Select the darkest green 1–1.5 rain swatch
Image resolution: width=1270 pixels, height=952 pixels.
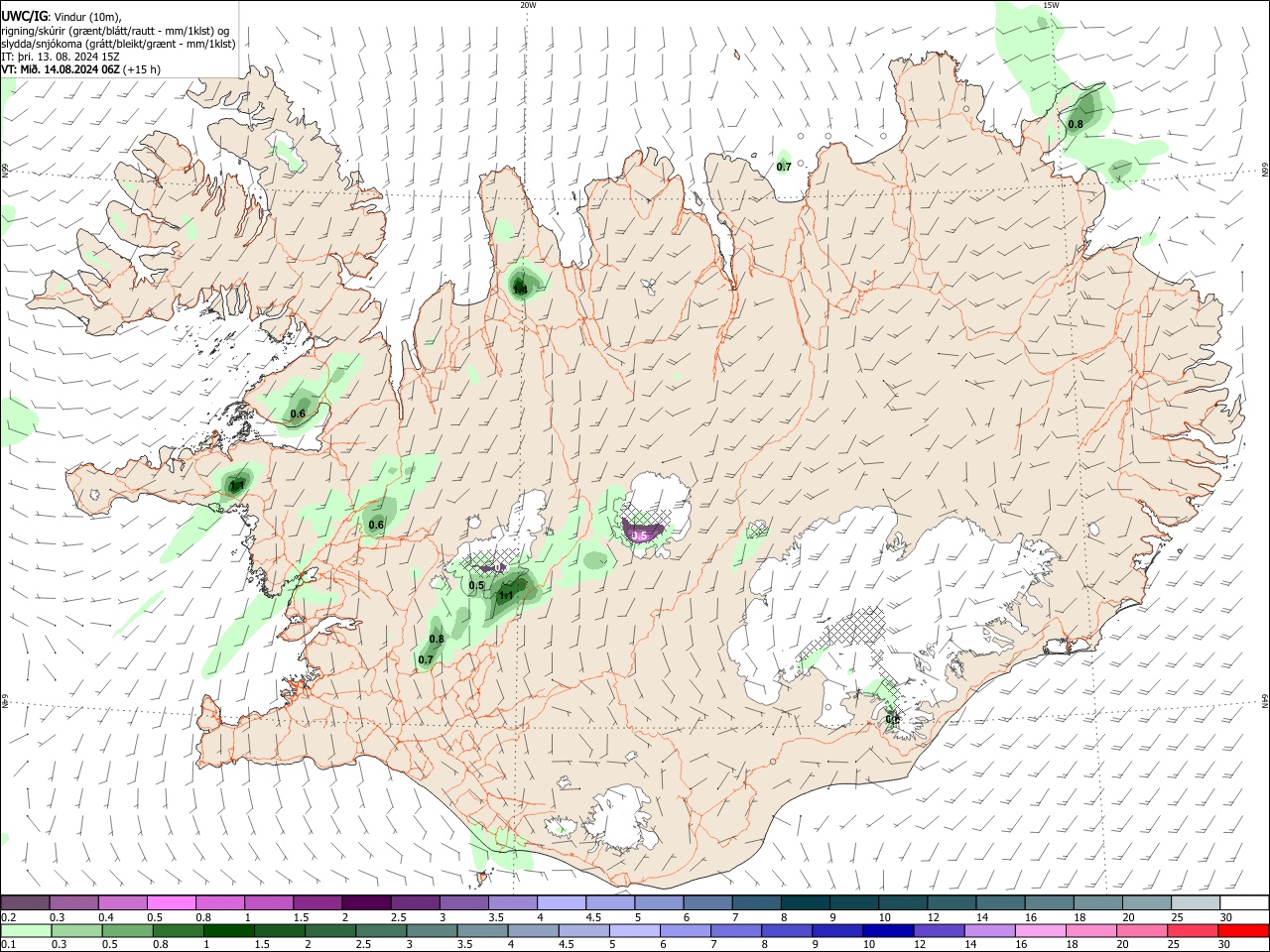click(x=228, y=930)
